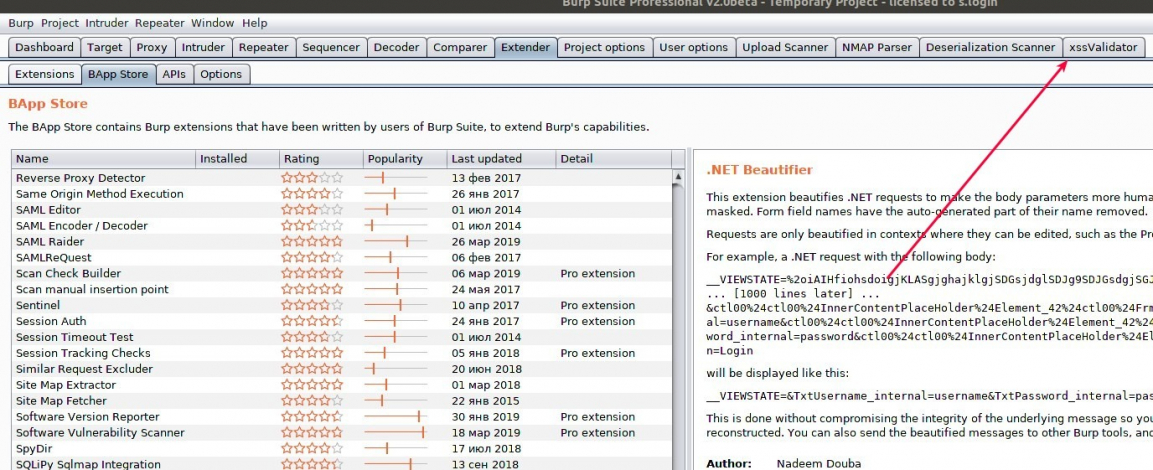Select the Site Map Extractor extension
Screen dimensions: 1153x470
341,385
